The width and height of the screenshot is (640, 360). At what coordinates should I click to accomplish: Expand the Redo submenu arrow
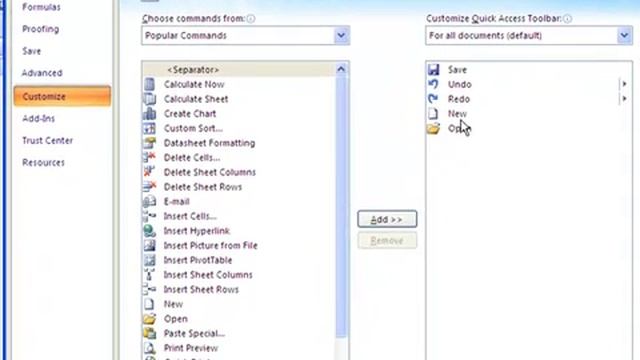624,99
